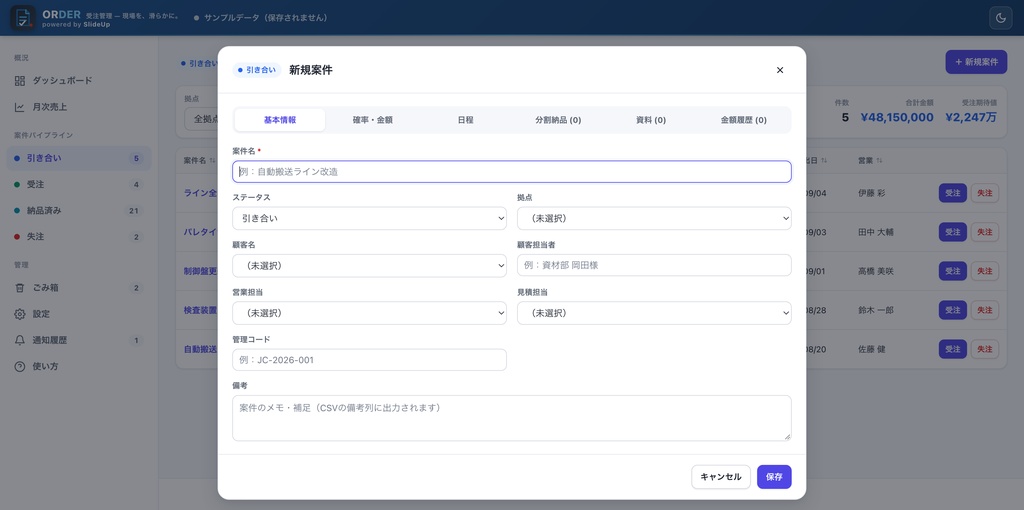This screenshot has width=1024, height=510.
Task: Click 受注 button in 田中 大輔 row
Action: tap(953, 232)
